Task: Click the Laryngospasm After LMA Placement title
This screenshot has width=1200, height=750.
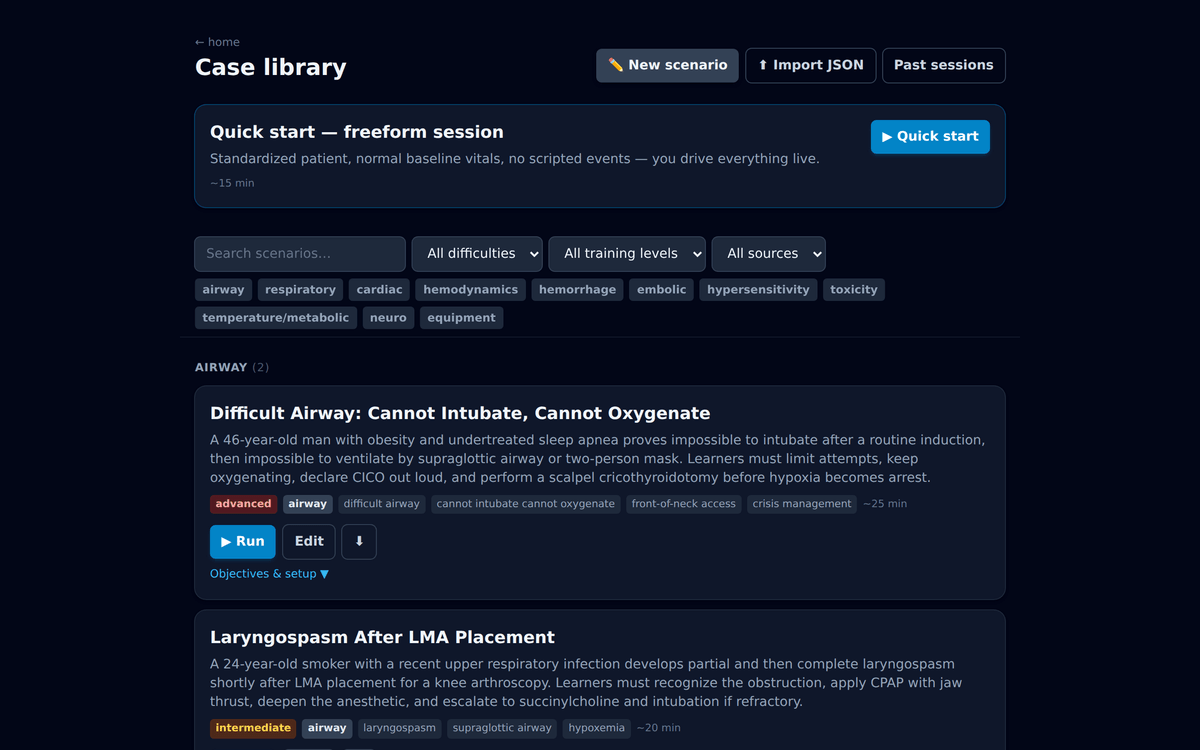Action: [x=382, y=637]
